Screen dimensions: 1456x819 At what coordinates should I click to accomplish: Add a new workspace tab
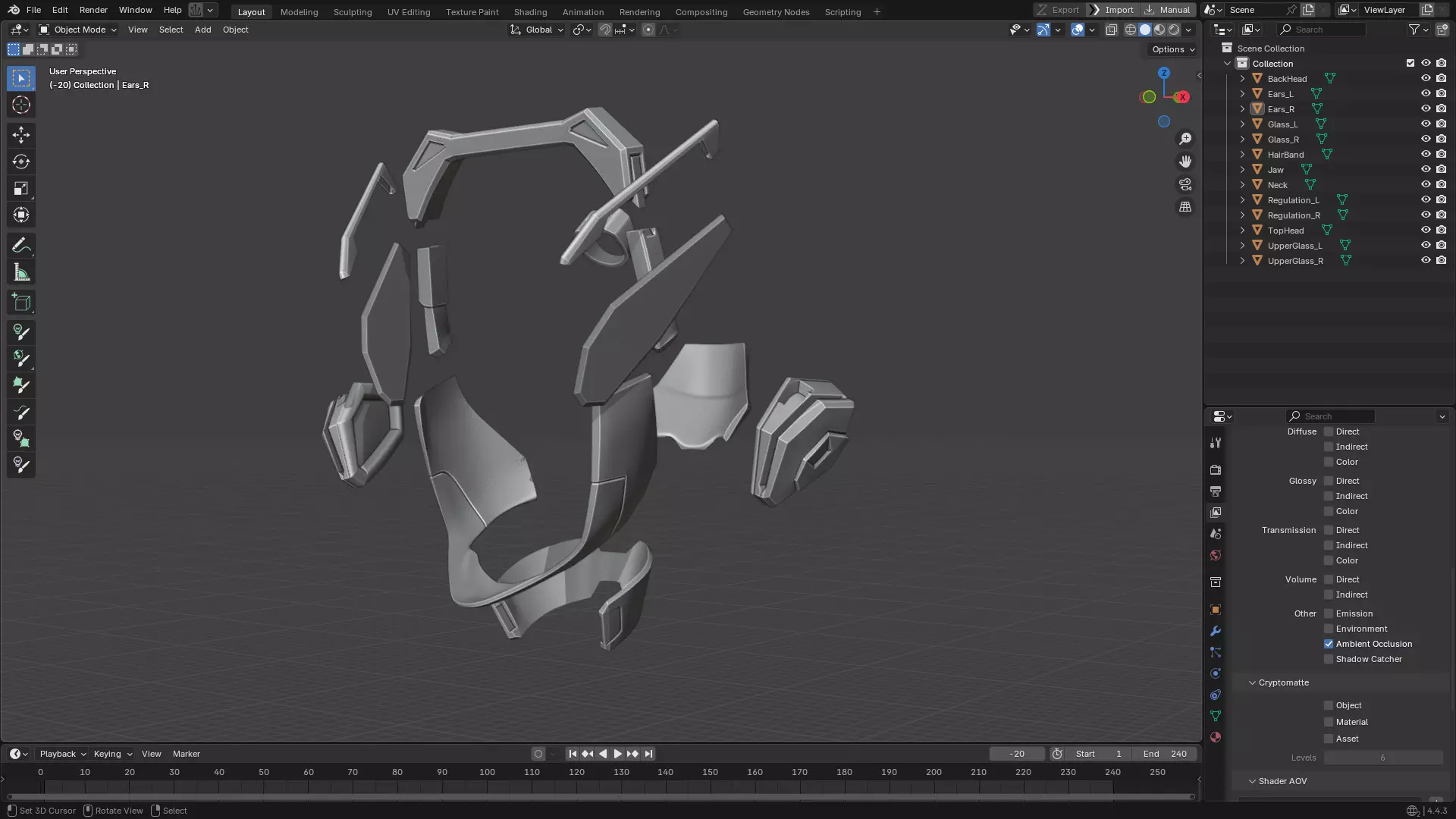[877, 11]
